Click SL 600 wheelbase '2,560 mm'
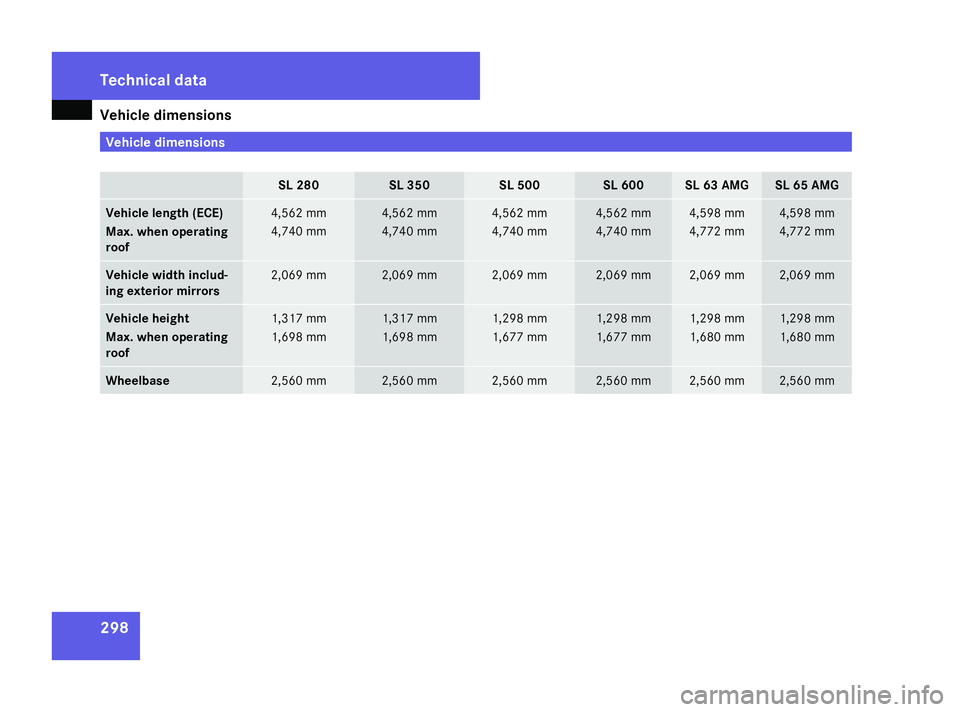 coord(623,381)
